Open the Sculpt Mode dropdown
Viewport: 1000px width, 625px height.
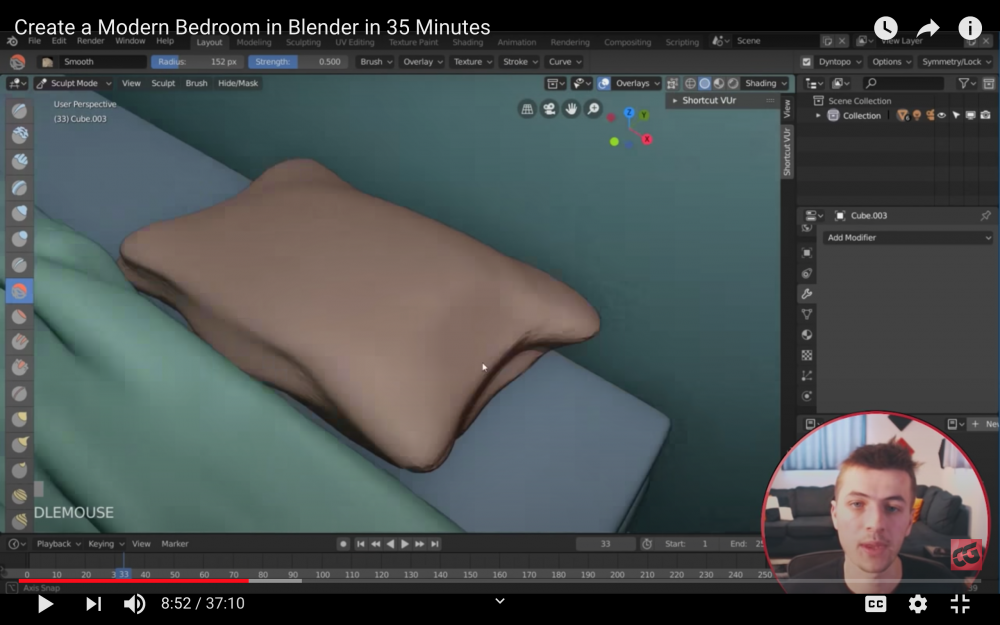pos(73,84)
